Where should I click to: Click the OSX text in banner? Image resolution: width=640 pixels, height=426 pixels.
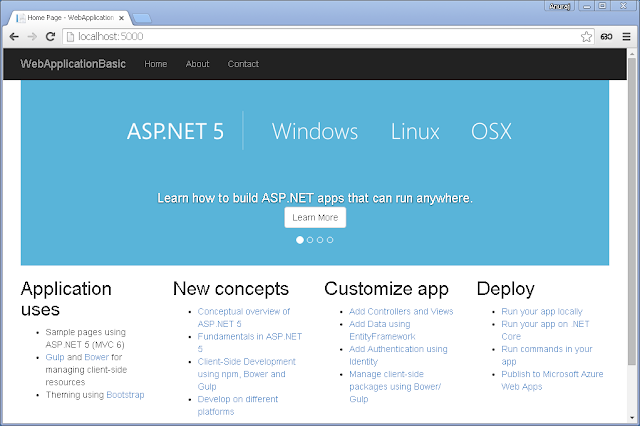pos(491,131)
